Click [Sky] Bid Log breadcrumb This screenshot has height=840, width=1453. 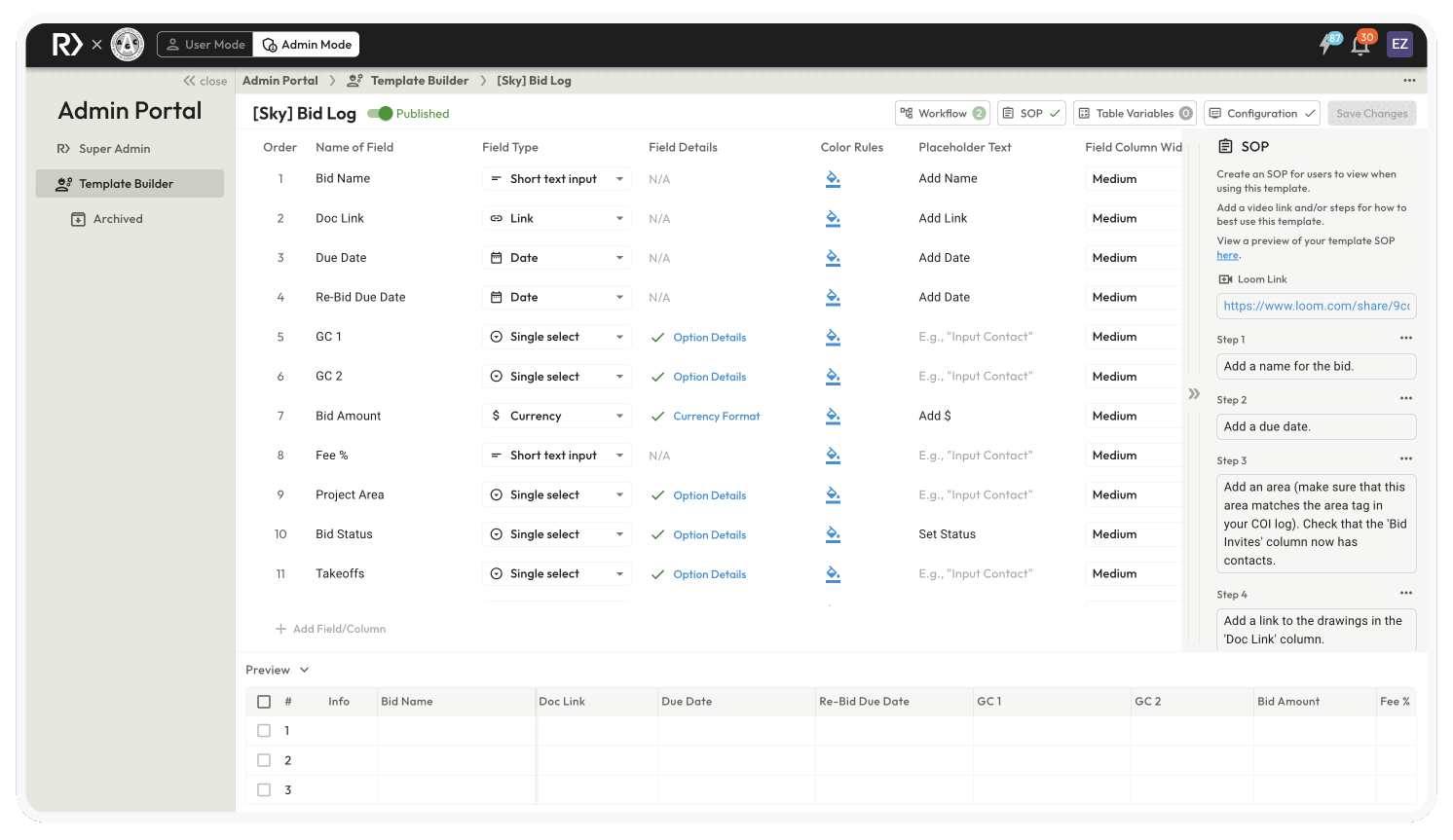[x=534, y=81]
